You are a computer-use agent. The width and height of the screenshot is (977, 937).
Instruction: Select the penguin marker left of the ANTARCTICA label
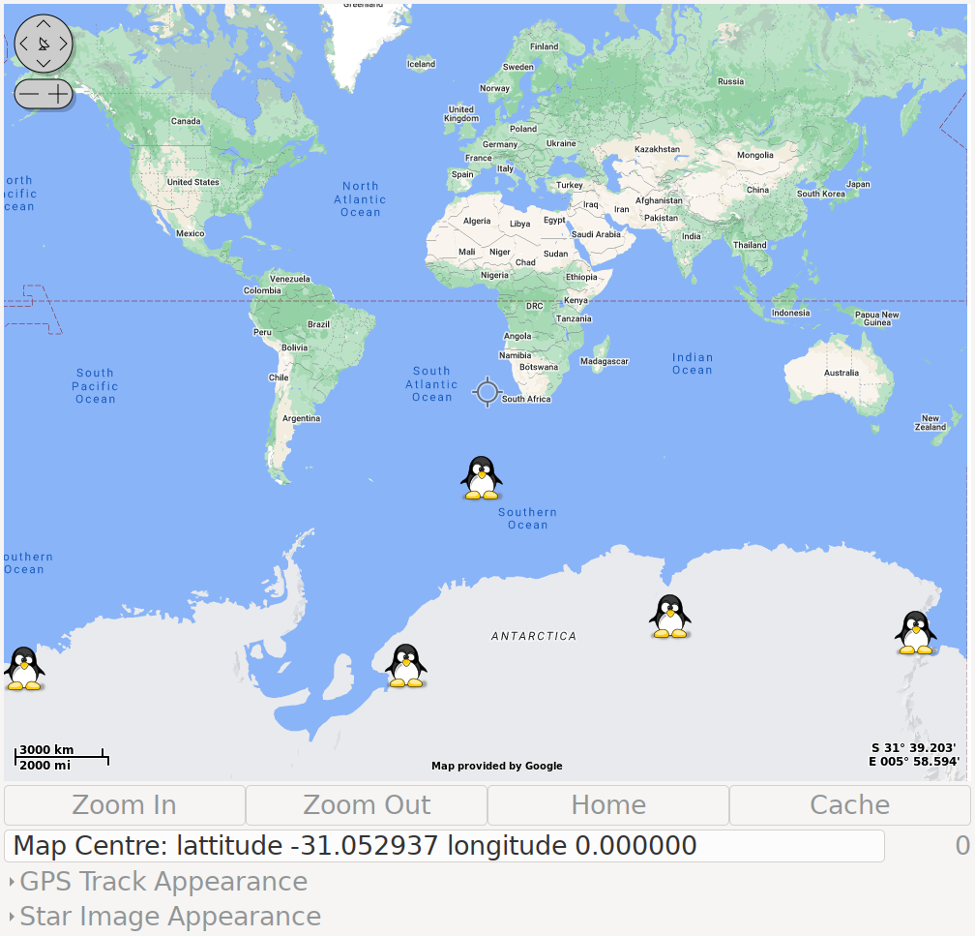click(406, 666)
